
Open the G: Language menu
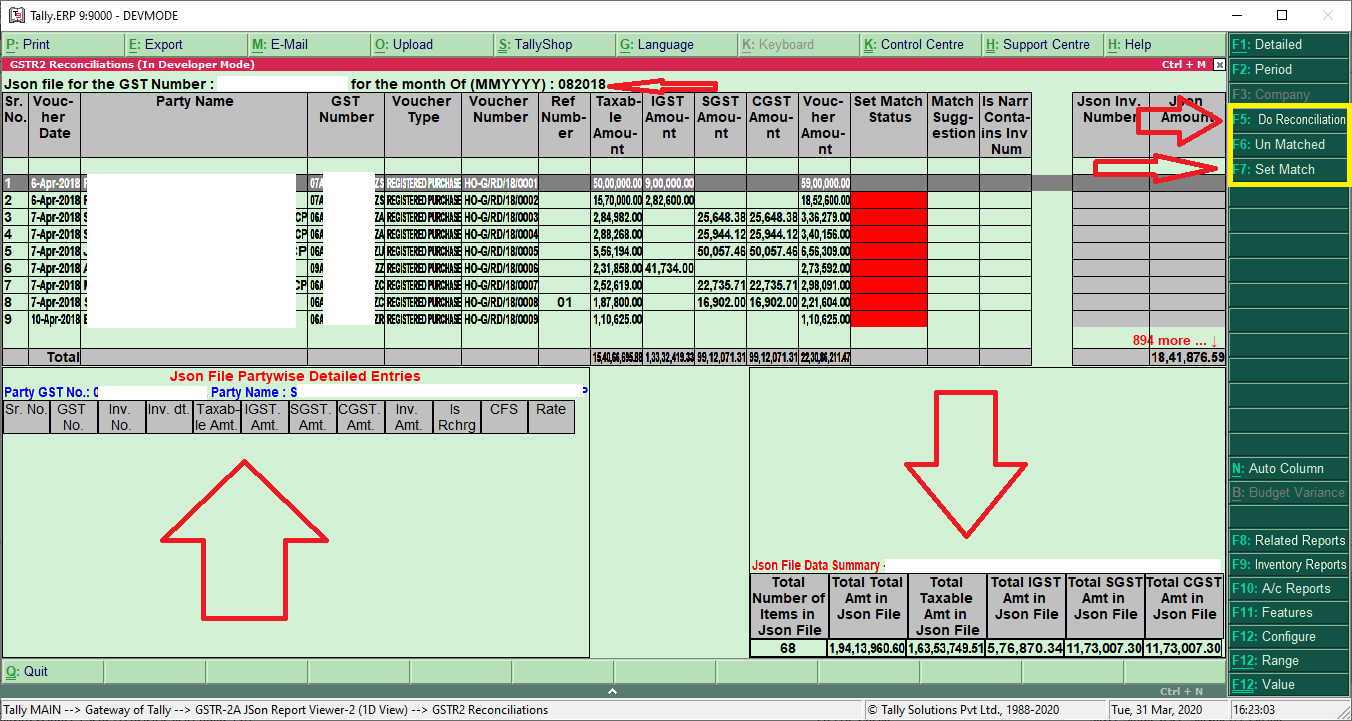[x=676, y=45]
